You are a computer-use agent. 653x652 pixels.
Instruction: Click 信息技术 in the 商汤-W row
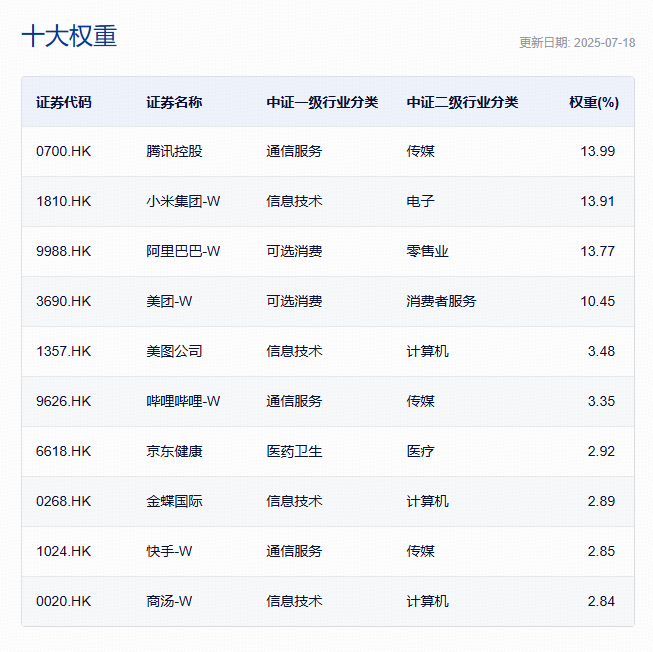click(294, 601)
